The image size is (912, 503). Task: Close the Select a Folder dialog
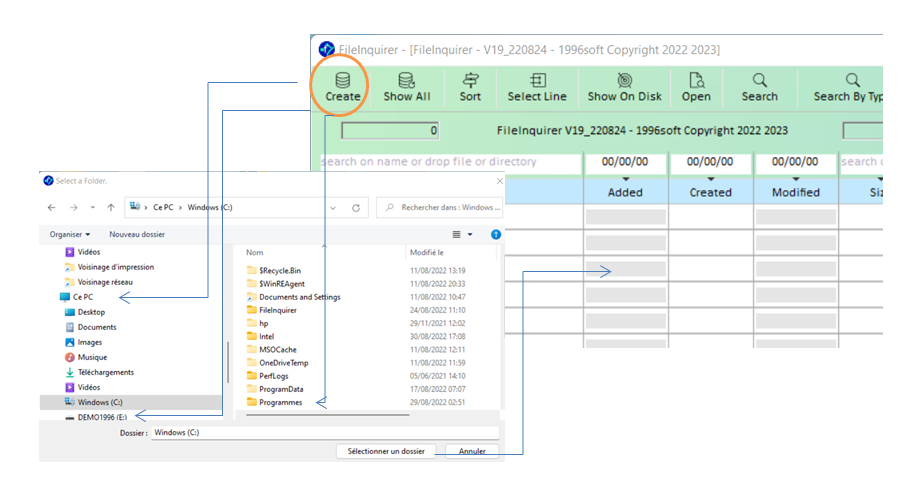point(500,181)
